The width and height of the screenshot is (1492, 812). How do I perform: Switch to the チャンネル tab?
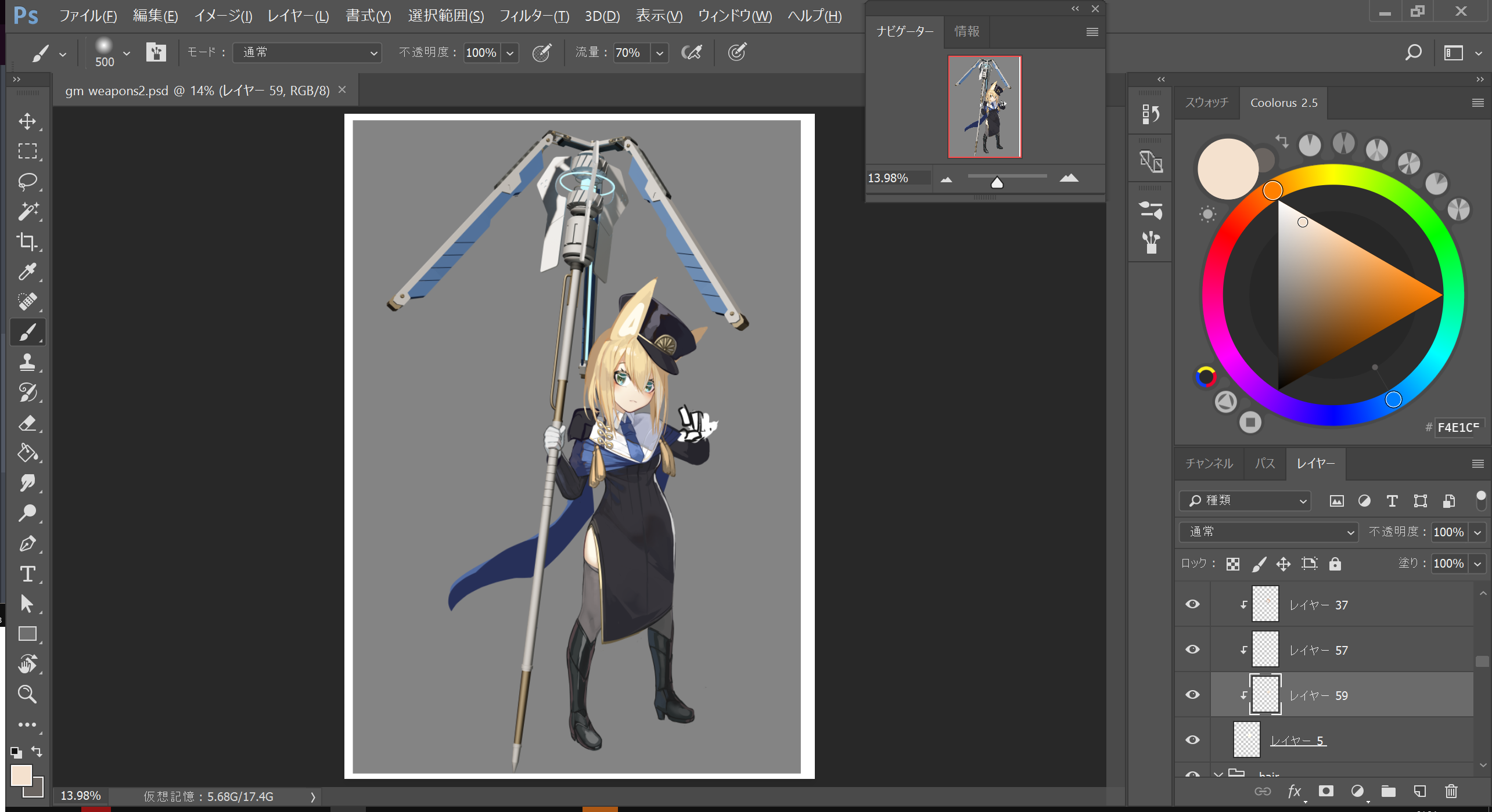[1209, 463]
